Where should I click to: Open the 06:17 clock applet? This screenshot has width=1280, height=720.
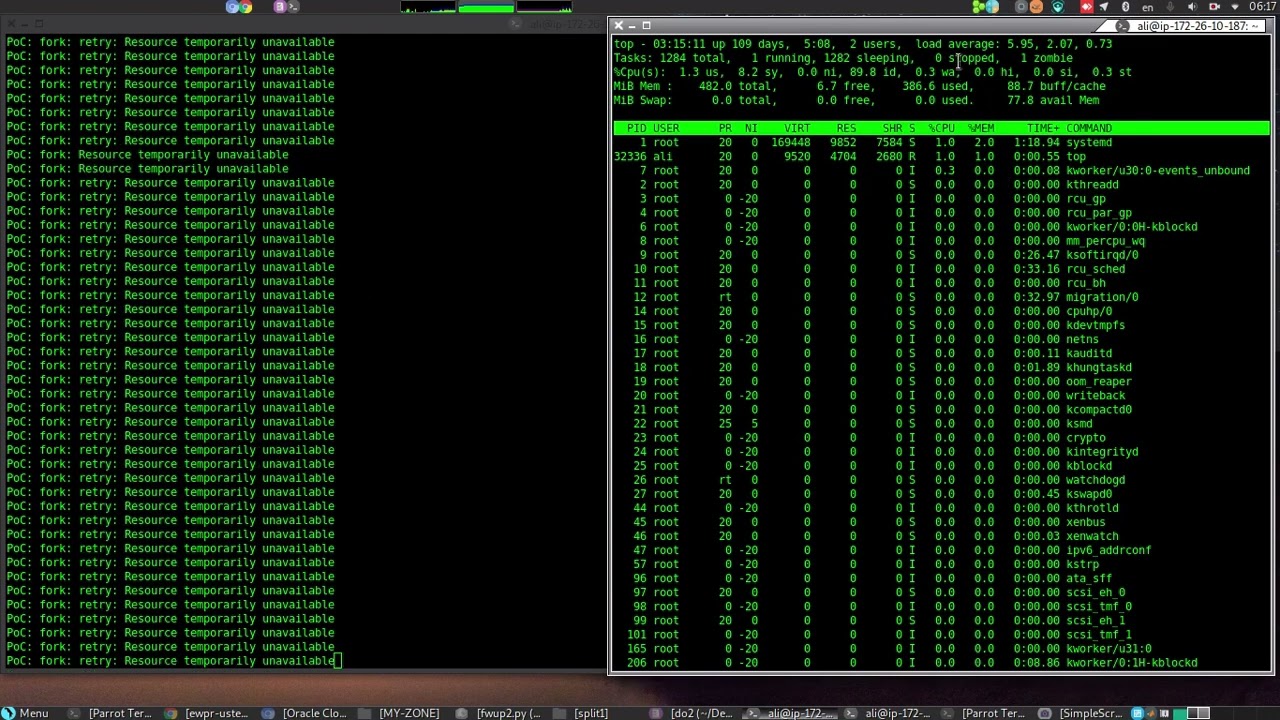(1262, 7)
